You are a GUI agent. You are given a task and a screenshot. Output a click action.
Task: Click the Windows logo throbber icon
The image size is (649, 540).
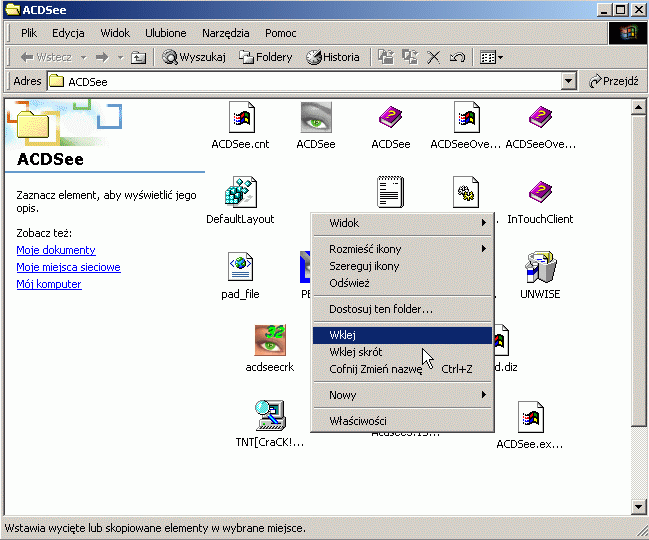click(628, 33)
